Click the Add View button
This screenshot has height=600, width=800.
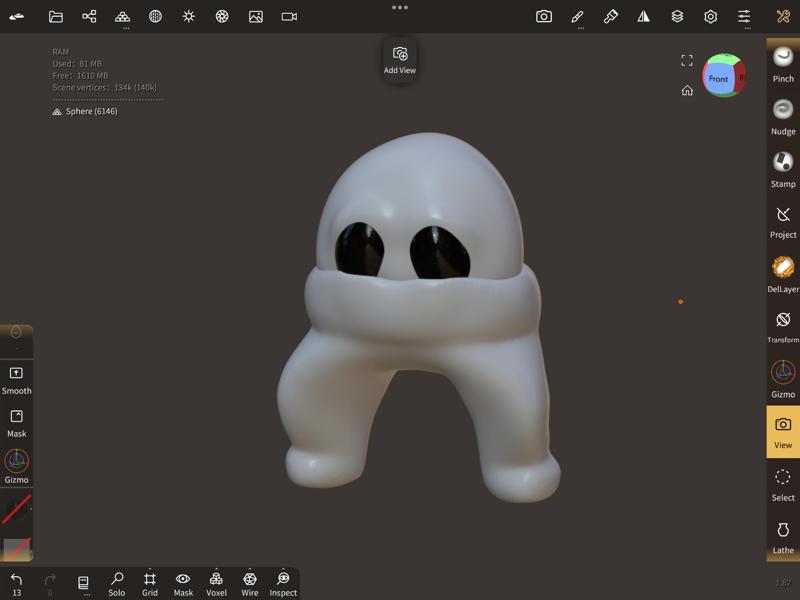point(400,59)
